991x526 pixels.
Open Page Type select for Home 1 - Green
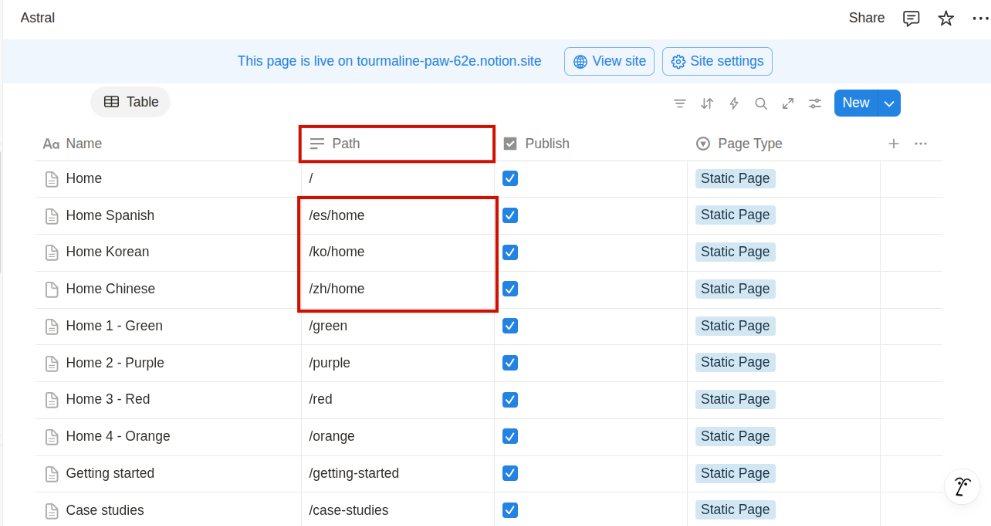point(735,326)
